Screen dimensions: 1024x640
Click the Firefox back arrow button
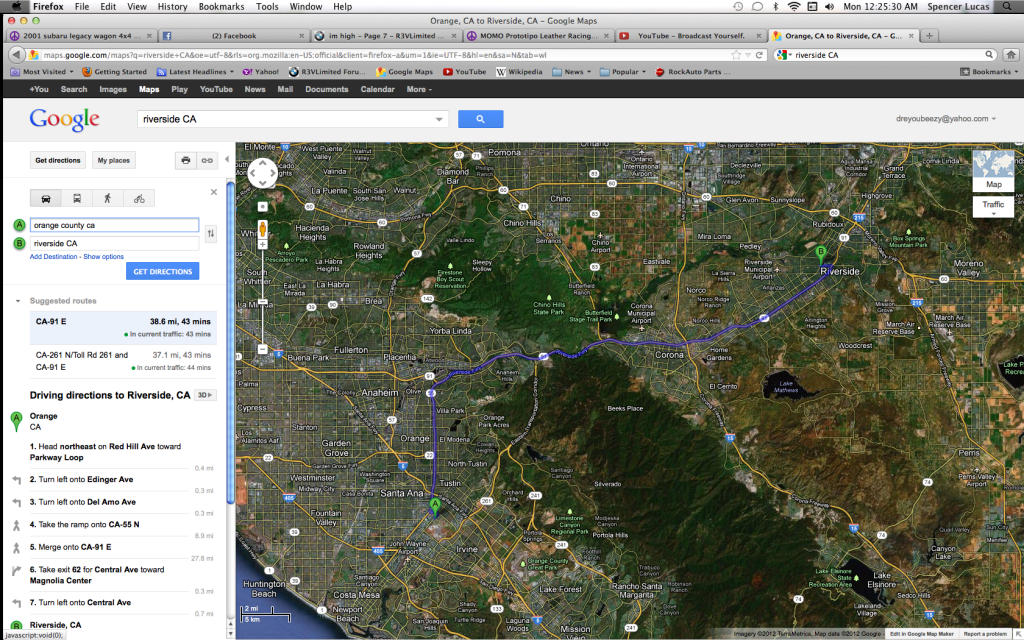click(x=16, y=55)
